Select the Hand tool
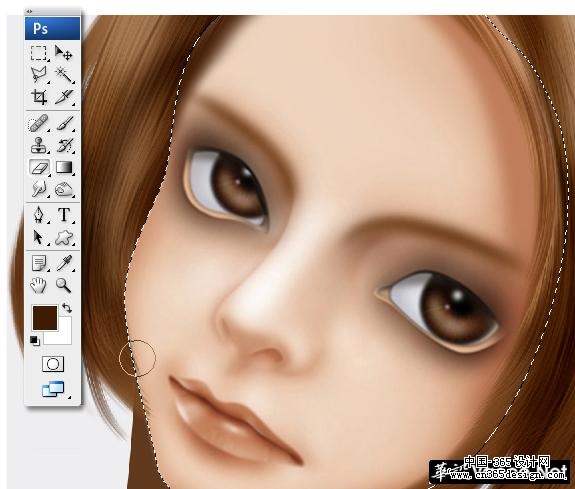The width and height of the screenshot is (575, 489). [x=38, y=285]
